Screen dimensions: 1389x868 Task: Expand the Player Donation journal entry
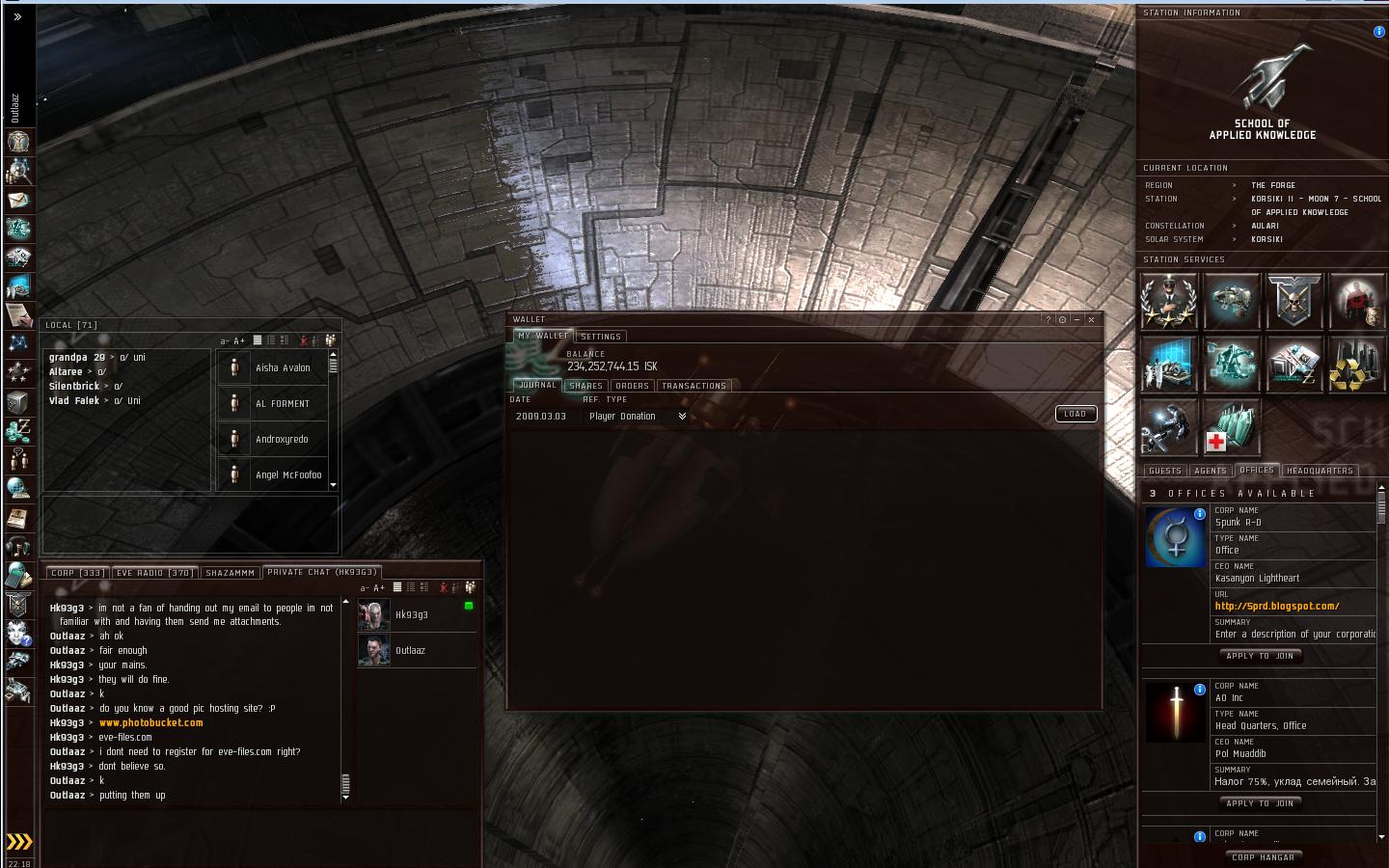682,417
